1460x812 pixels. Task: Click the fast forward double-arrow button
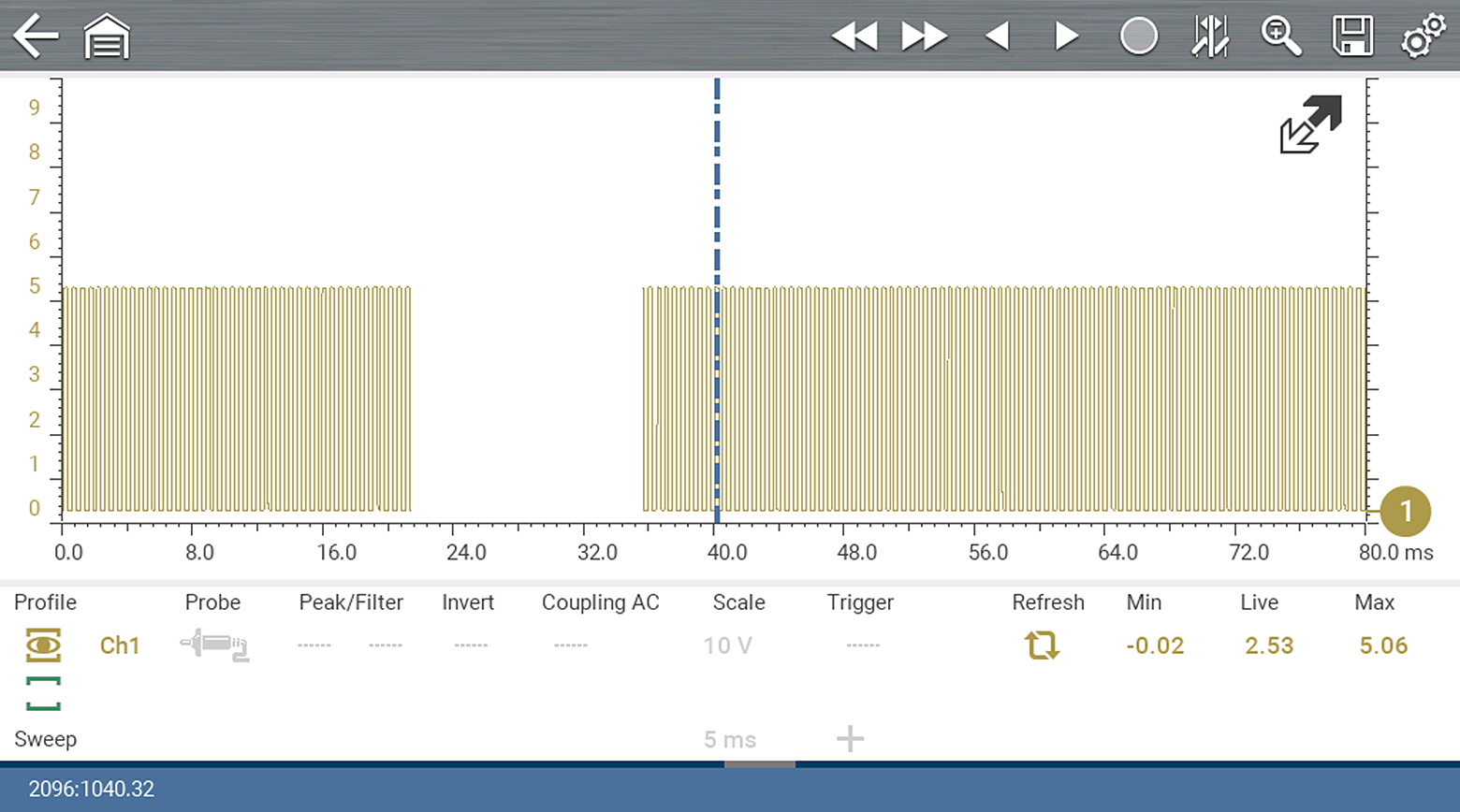pyautogui.click(x=924, y=36)
